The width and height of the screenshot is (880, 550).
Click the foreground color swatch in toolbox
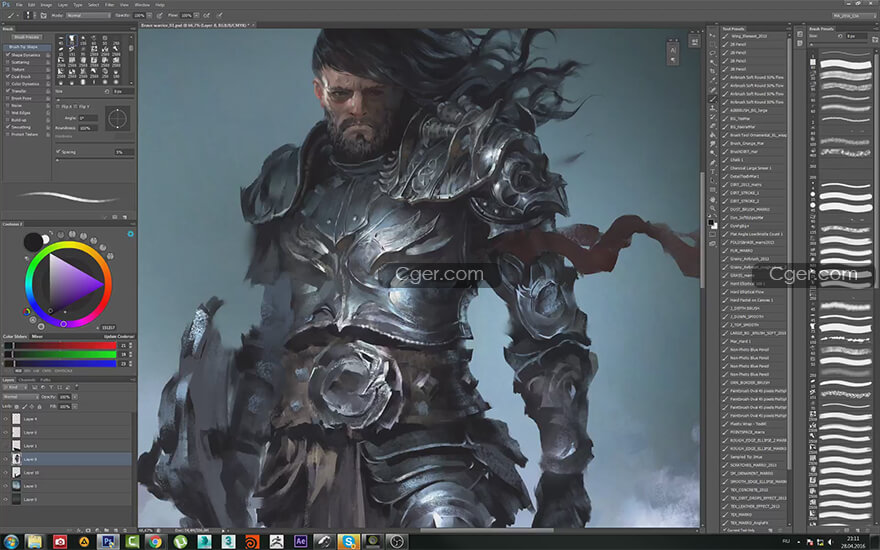pyautogui.click(x=711, y=223)
